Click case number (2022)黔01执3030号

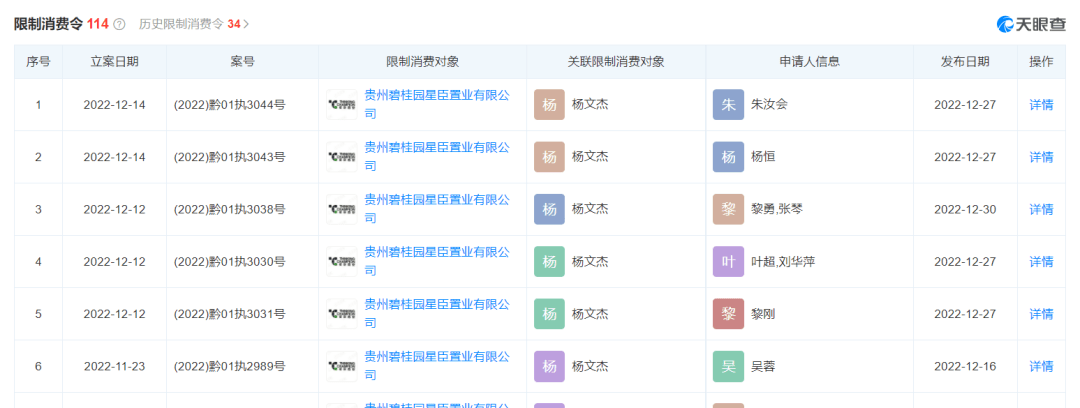click(x=229, y=262)
